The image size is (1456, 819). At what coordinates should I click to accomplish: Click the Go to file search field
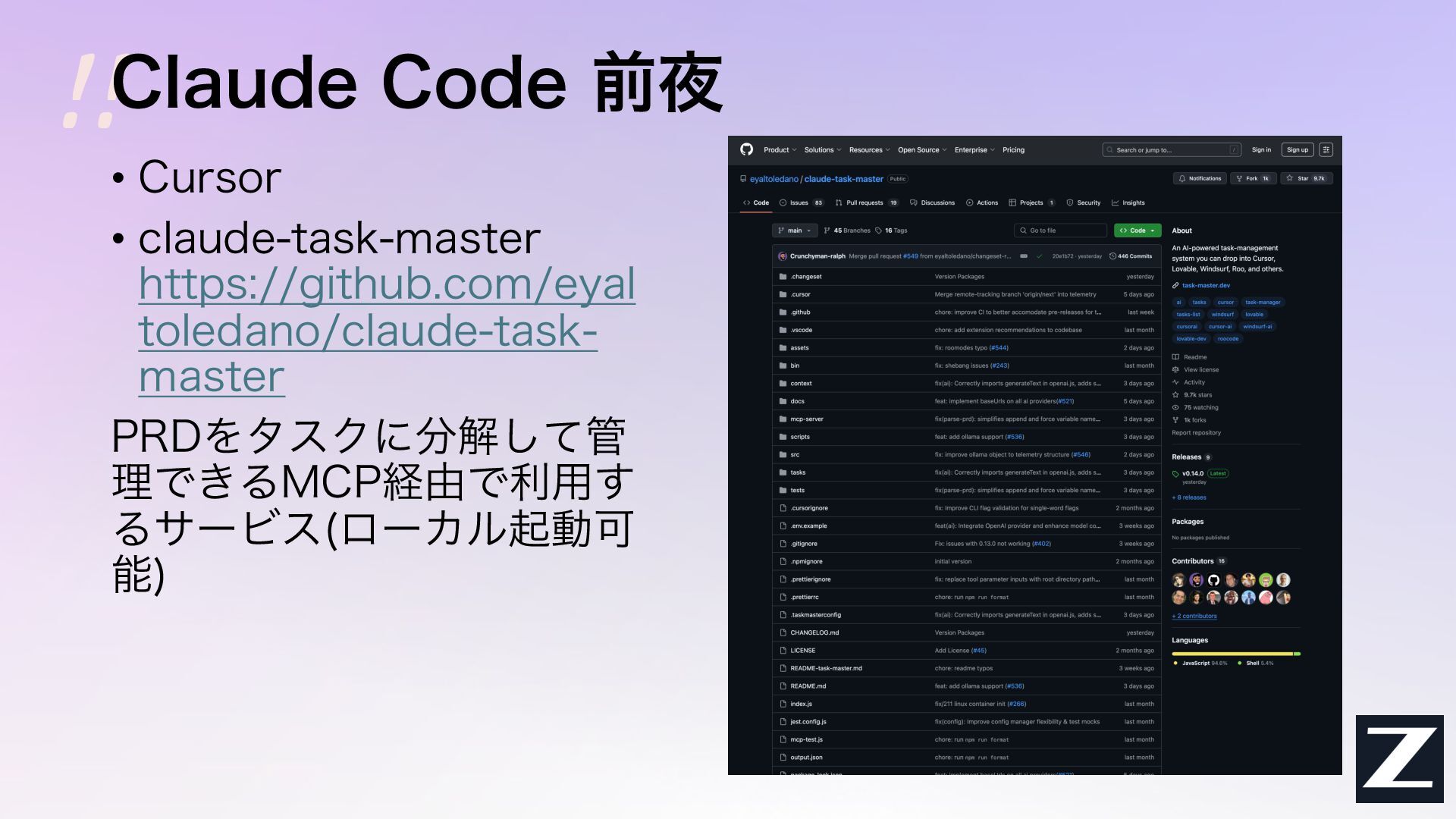tap(1060, 231)
